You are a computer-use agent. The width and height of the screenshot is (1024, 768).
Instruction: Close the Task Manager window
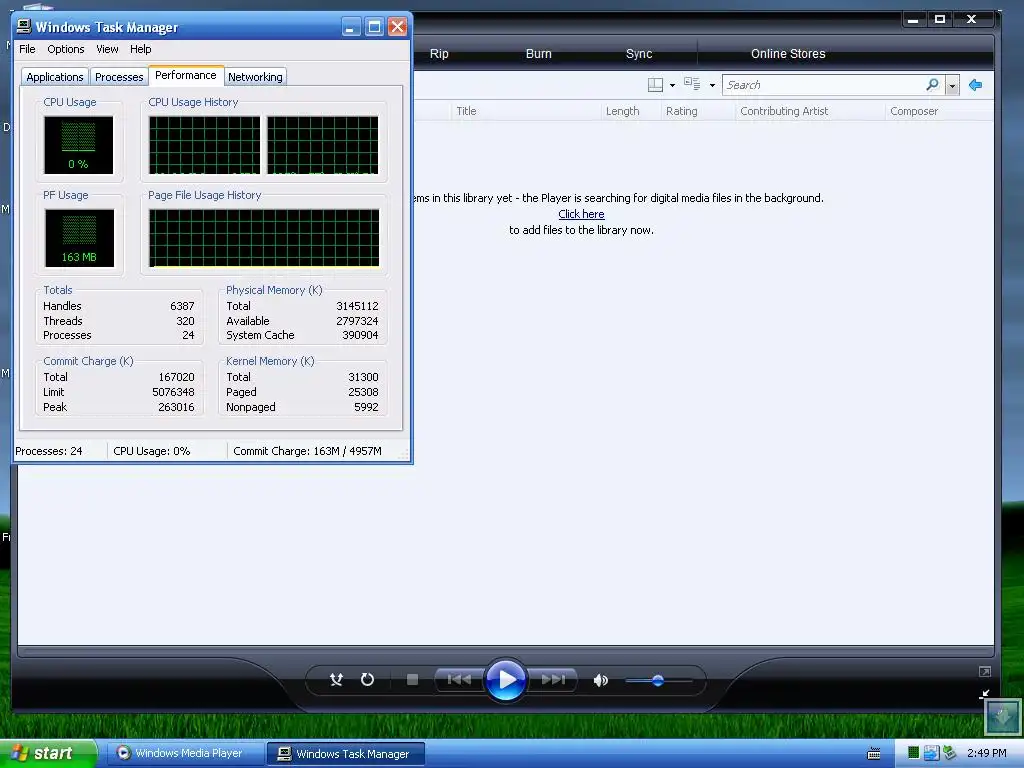(x=397, y=27)
